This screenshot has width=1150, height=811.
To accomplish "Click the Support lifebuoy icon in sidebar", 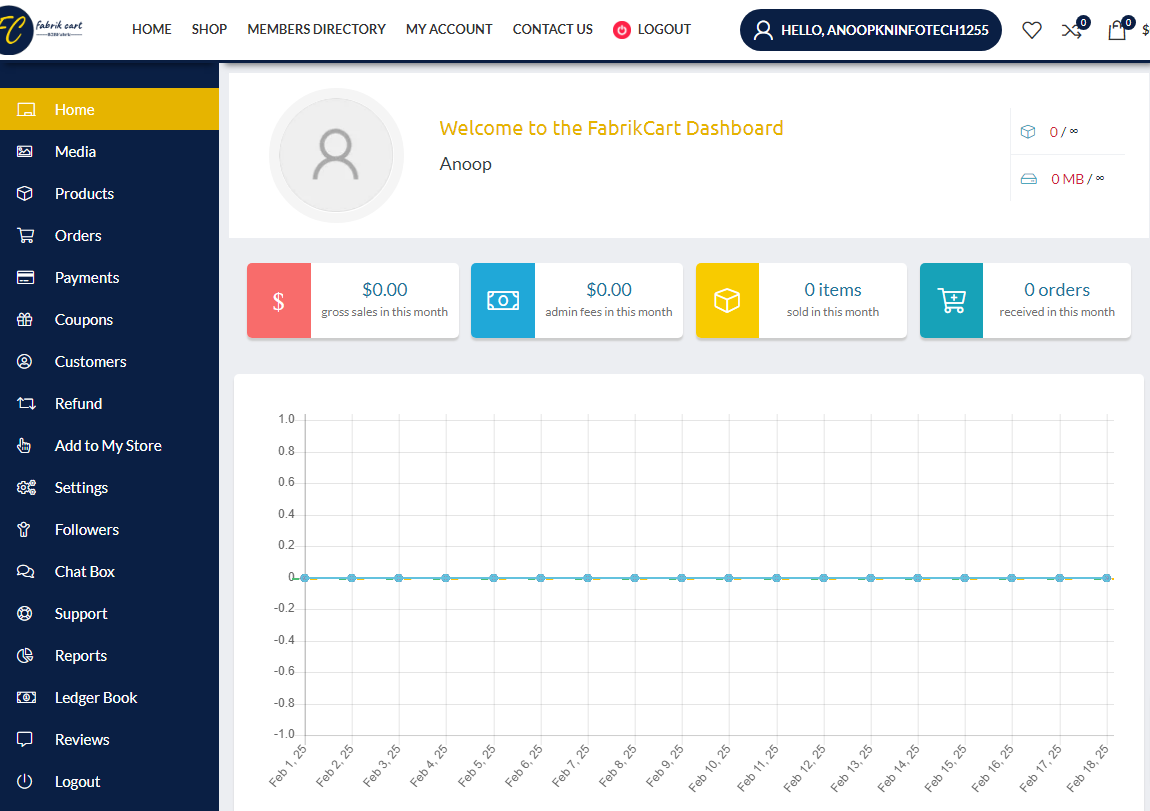I will [x=25, y=614].
